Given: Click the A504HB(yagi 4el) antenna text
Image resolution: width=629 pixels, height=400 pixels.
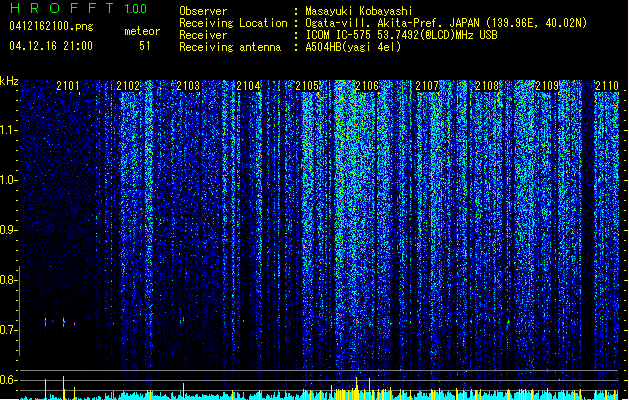Looking at the screenshot, I should (353, 47).
